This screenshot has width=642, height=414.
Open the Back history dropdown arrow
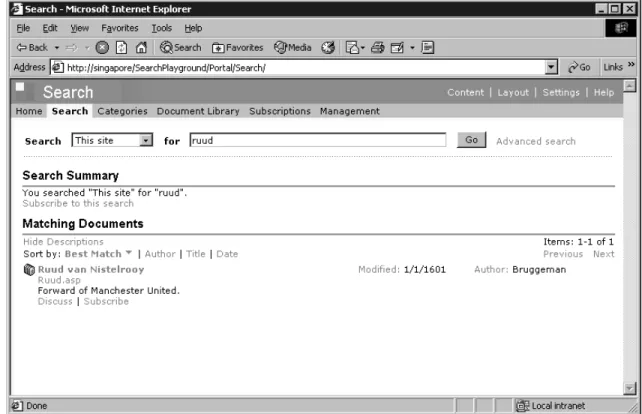point(57,48)
